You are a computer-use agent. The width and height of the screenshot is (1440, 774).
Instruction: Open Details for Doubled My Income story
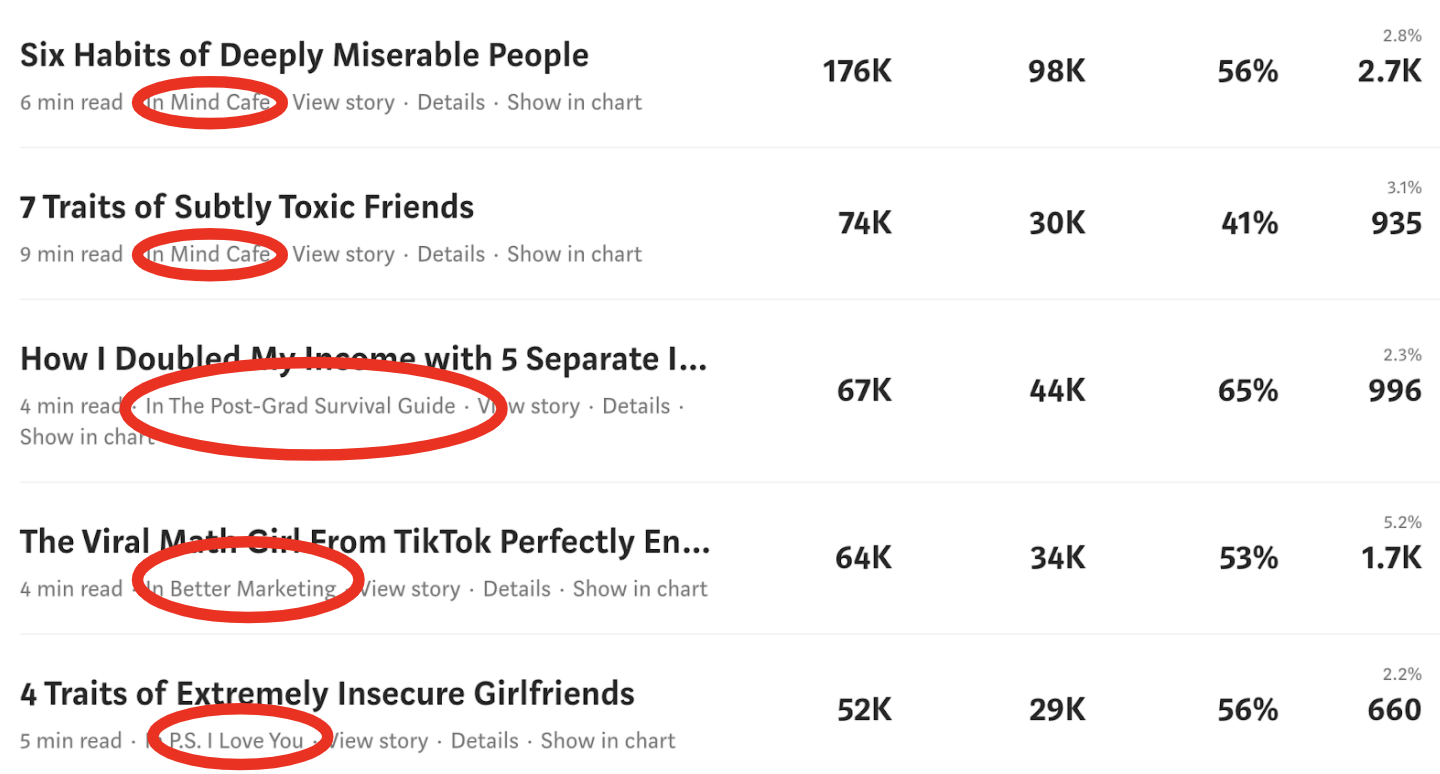click(x=636, y=406)
